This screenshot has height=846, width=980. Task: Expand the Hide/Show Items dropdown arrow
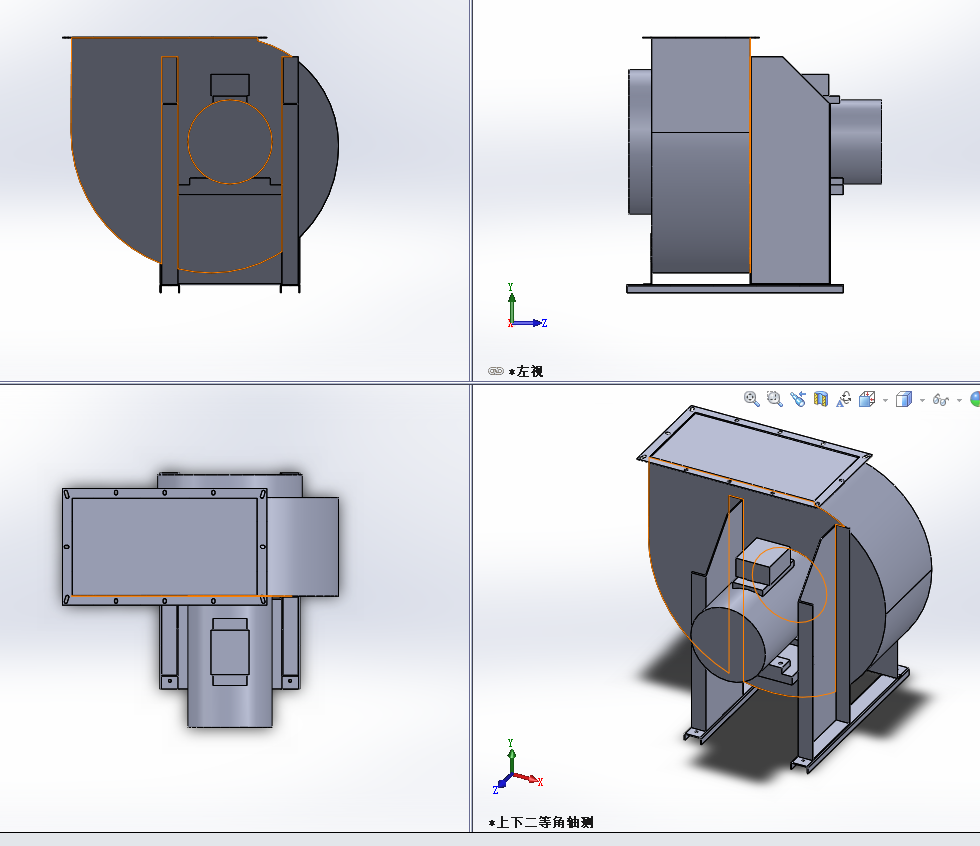coord(959,400)
